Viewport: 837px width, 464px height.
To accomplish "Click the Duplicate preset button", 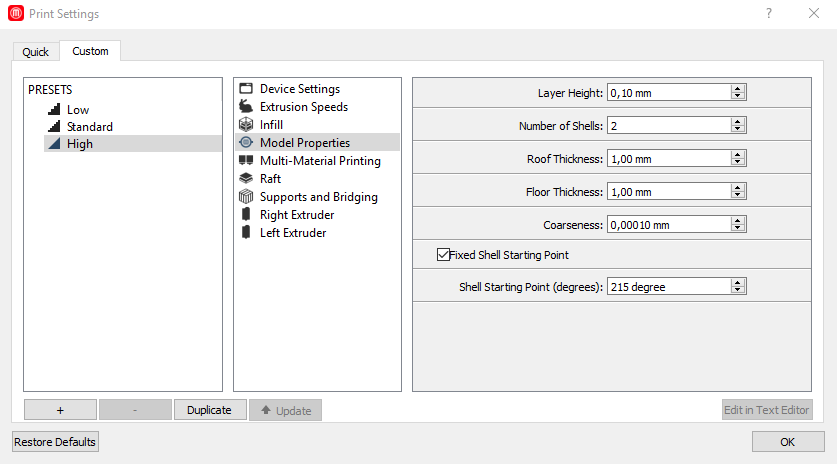I will point(209,410).
